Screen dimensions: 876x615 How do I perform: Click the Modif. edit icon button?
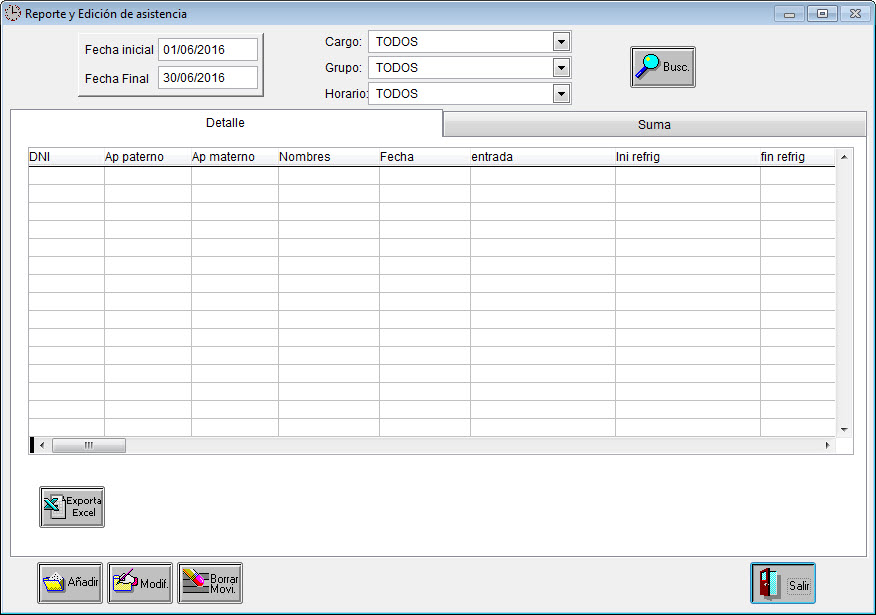(140, 583)
